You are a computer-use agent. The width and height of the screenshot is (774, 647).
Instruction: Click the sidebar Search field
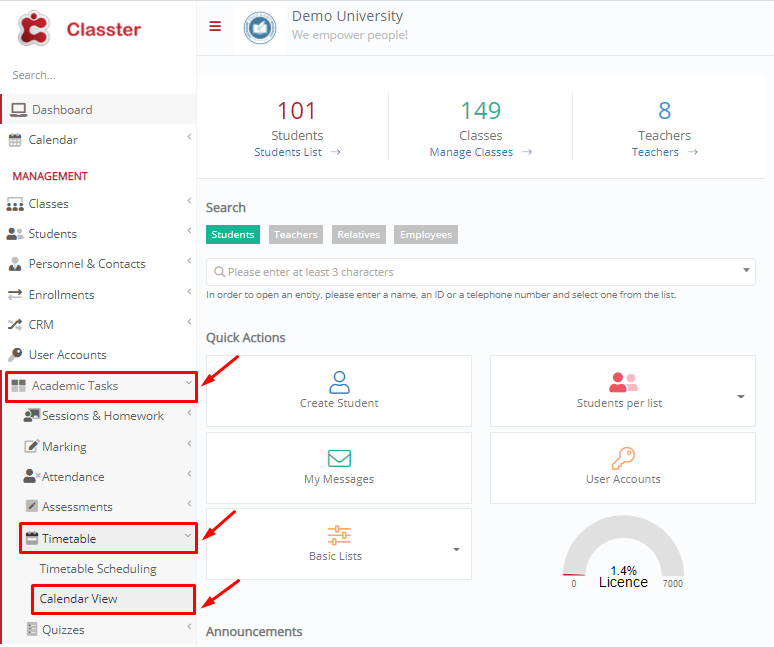[99, 75]
